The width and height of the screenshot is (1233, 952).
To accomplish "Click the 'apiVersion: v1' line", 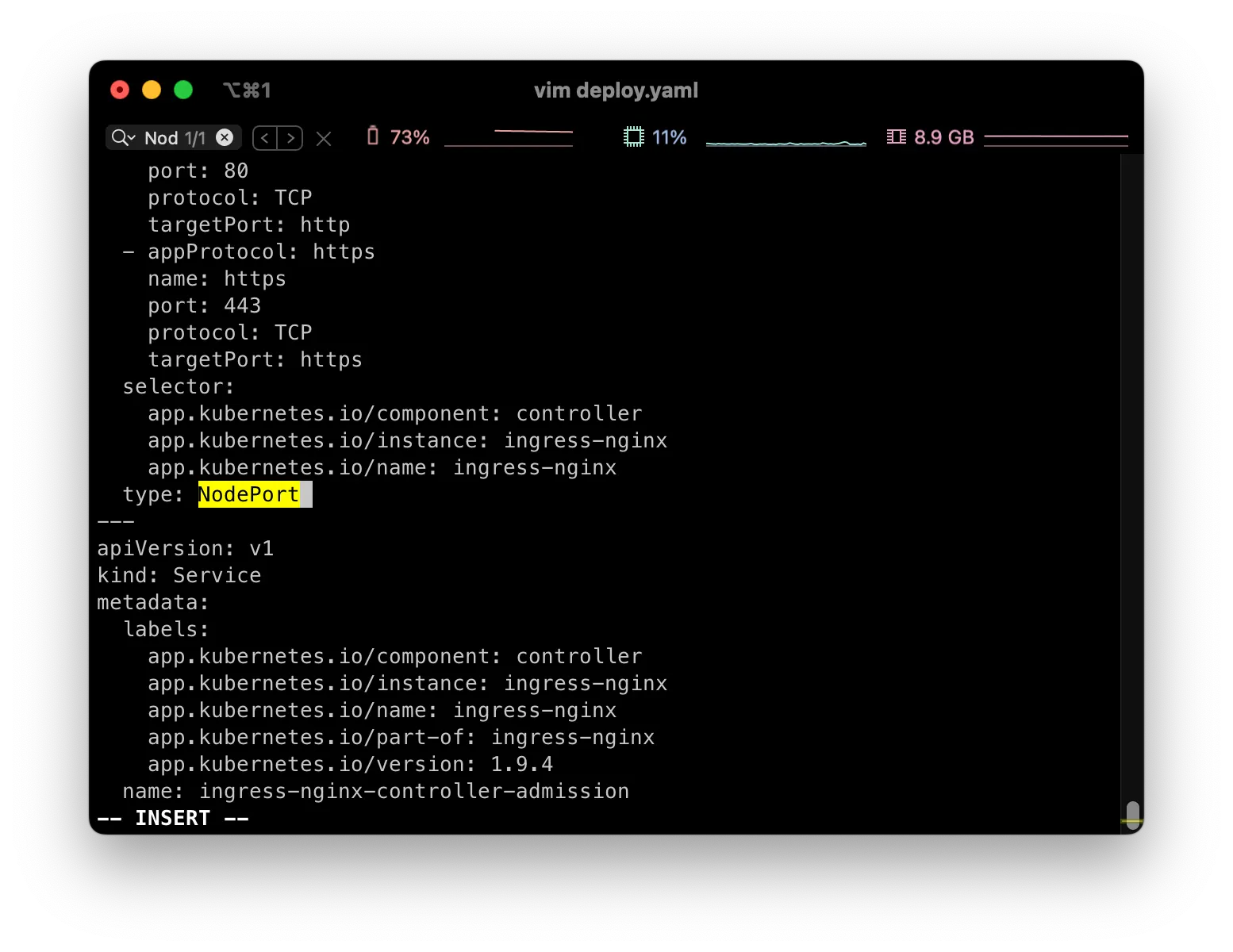I will pos(185,548).
